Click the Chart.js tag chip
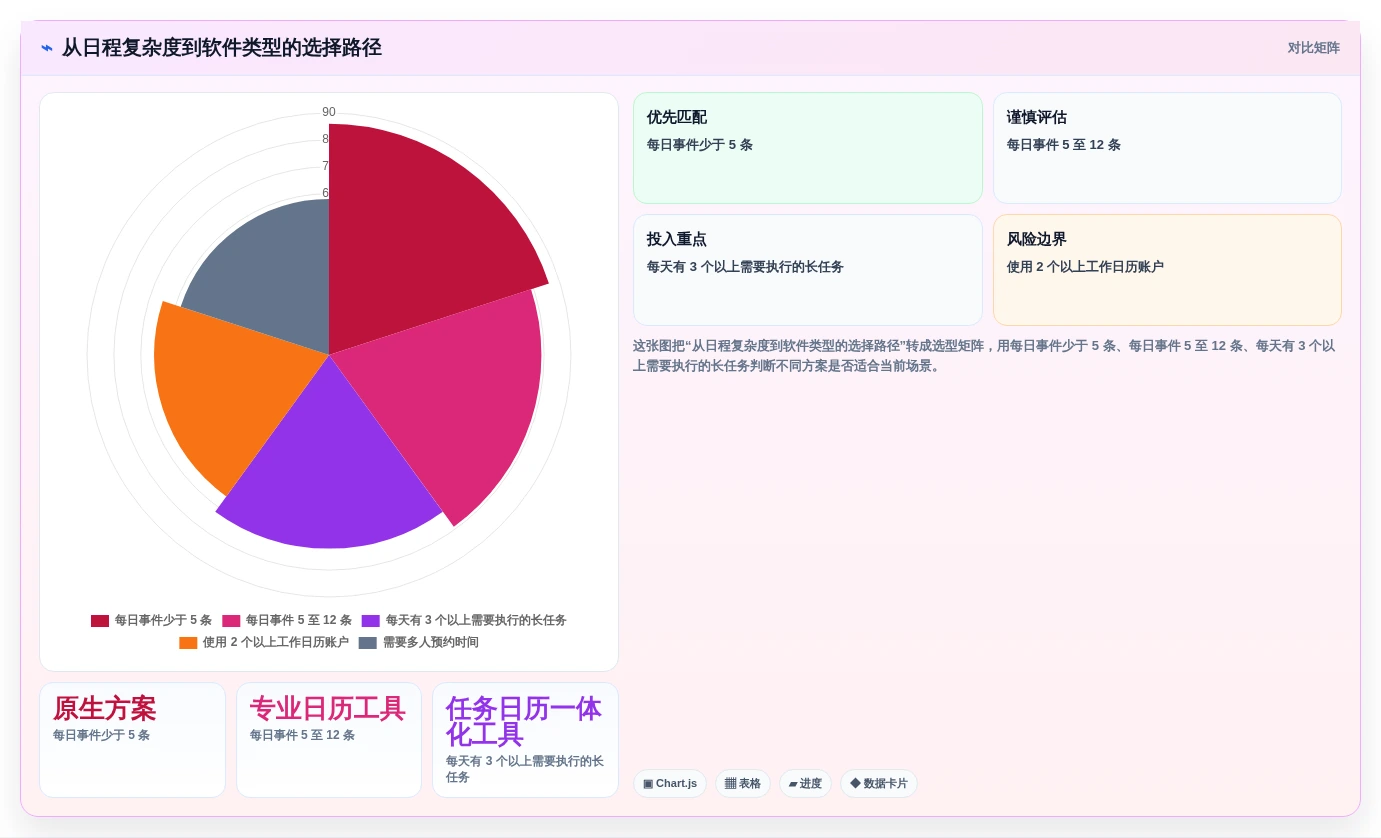Viewport: 1381px width, 838px height. coord(670,784)
